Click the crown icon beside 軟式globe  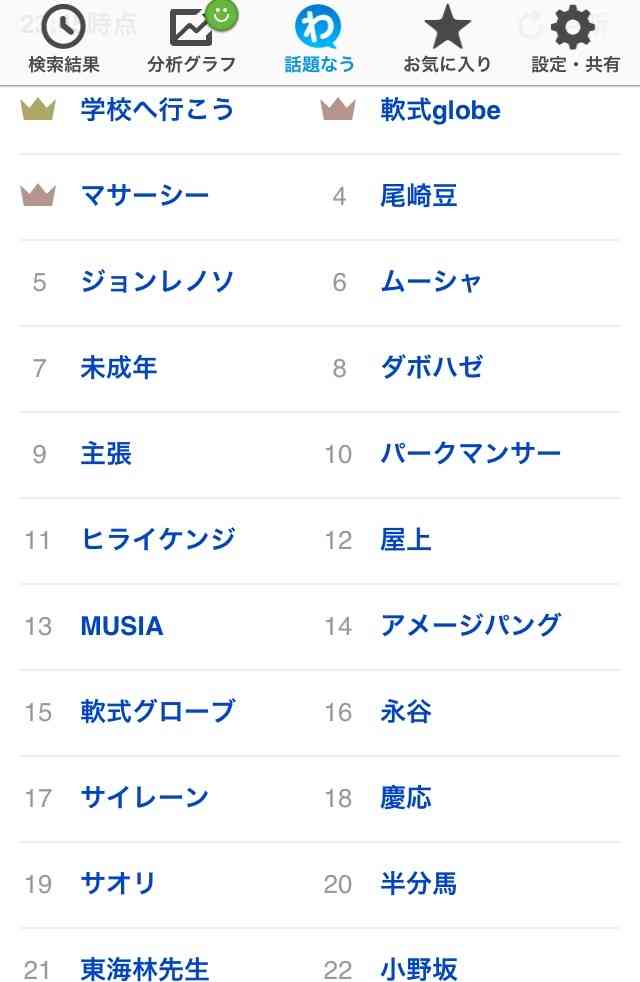[x=339, y=108]
